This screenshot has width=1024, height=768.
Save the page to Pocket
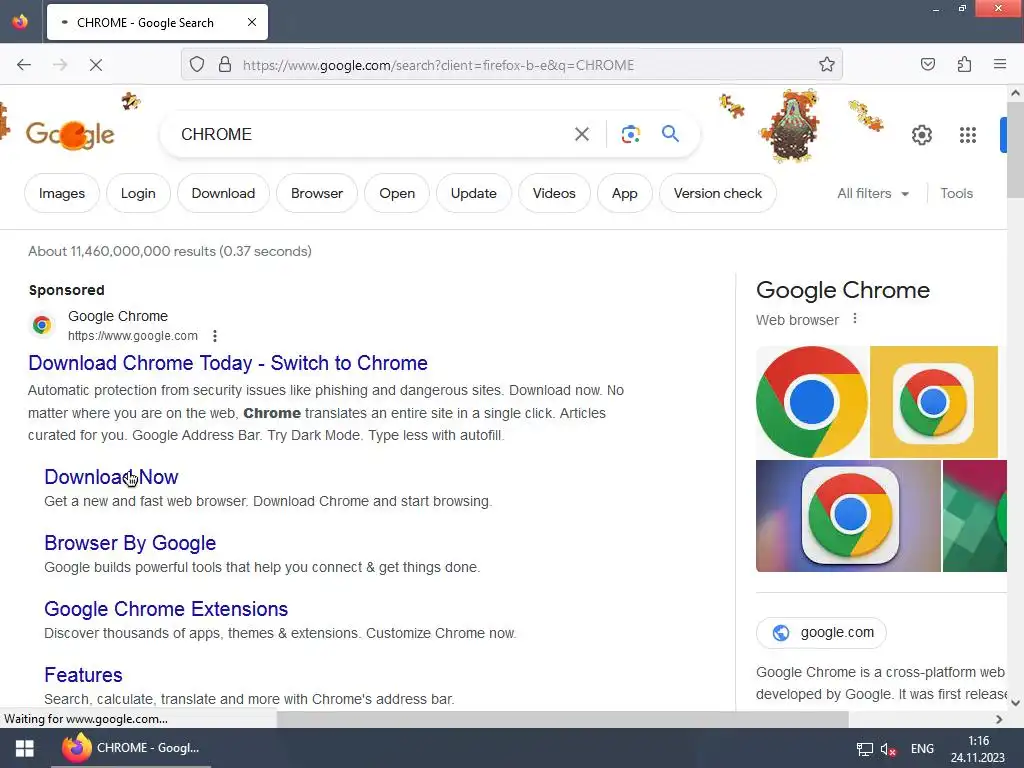pos(927,64)
